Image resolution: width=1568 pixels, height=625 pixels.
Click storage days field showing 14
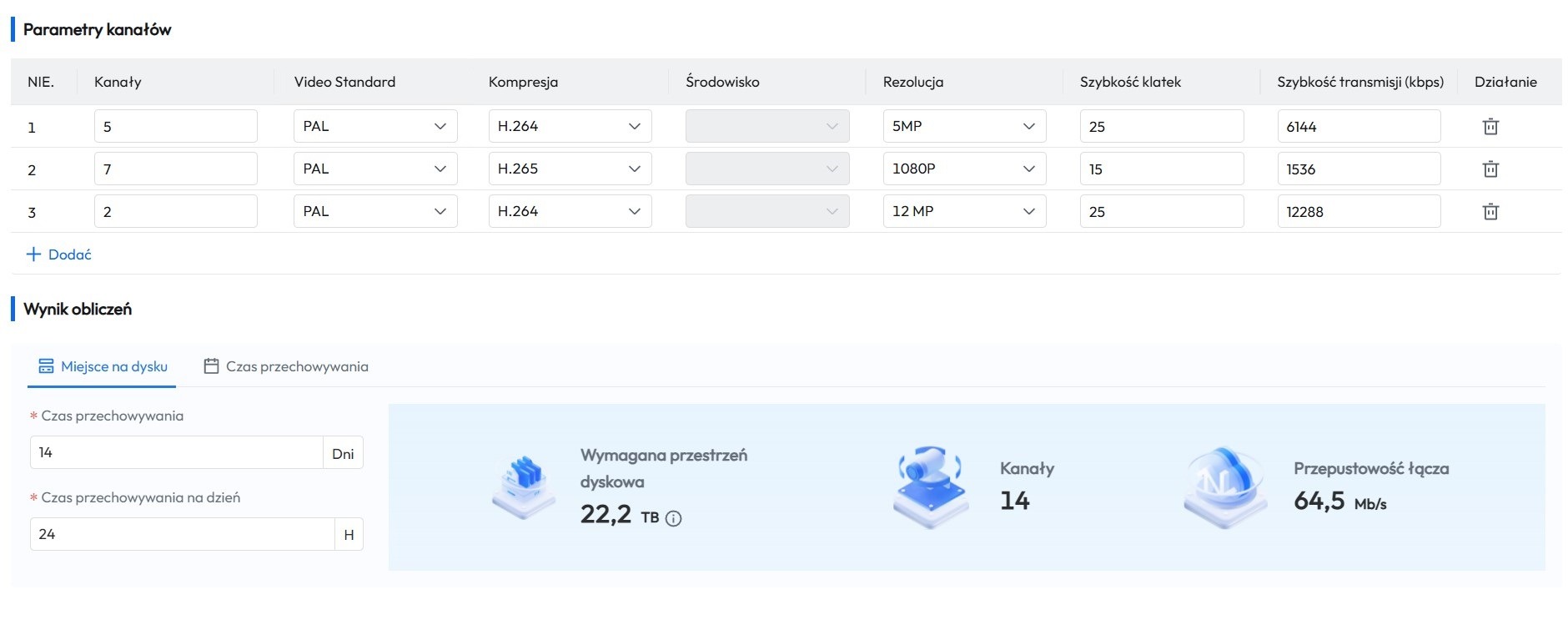coord(176,452)
